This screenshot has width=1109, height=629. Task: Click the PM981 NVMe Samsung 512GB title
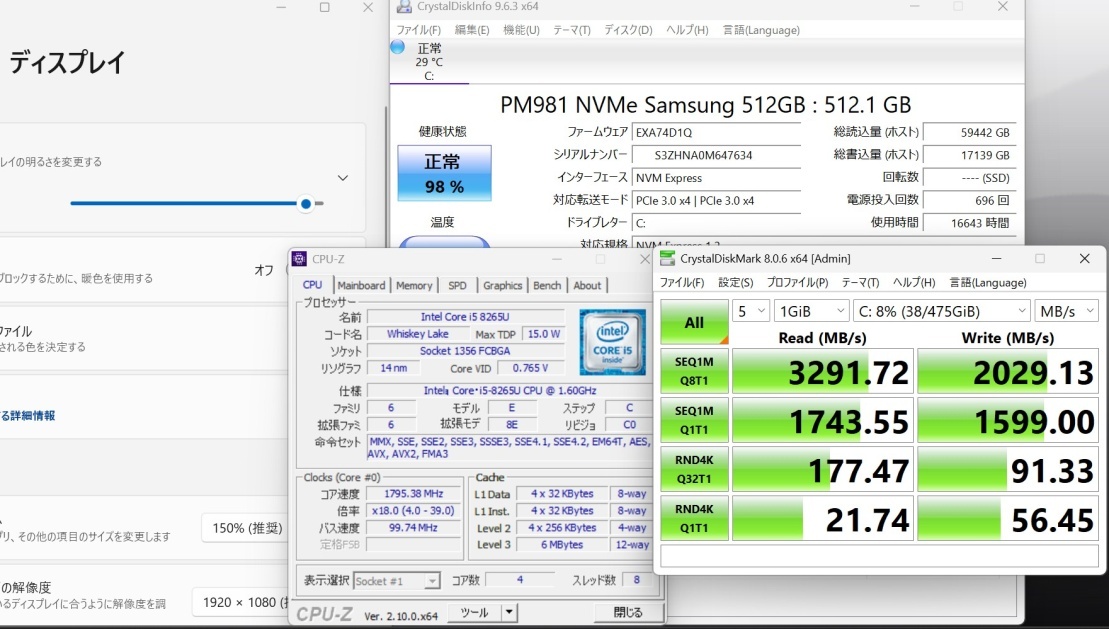coord(705,105)
